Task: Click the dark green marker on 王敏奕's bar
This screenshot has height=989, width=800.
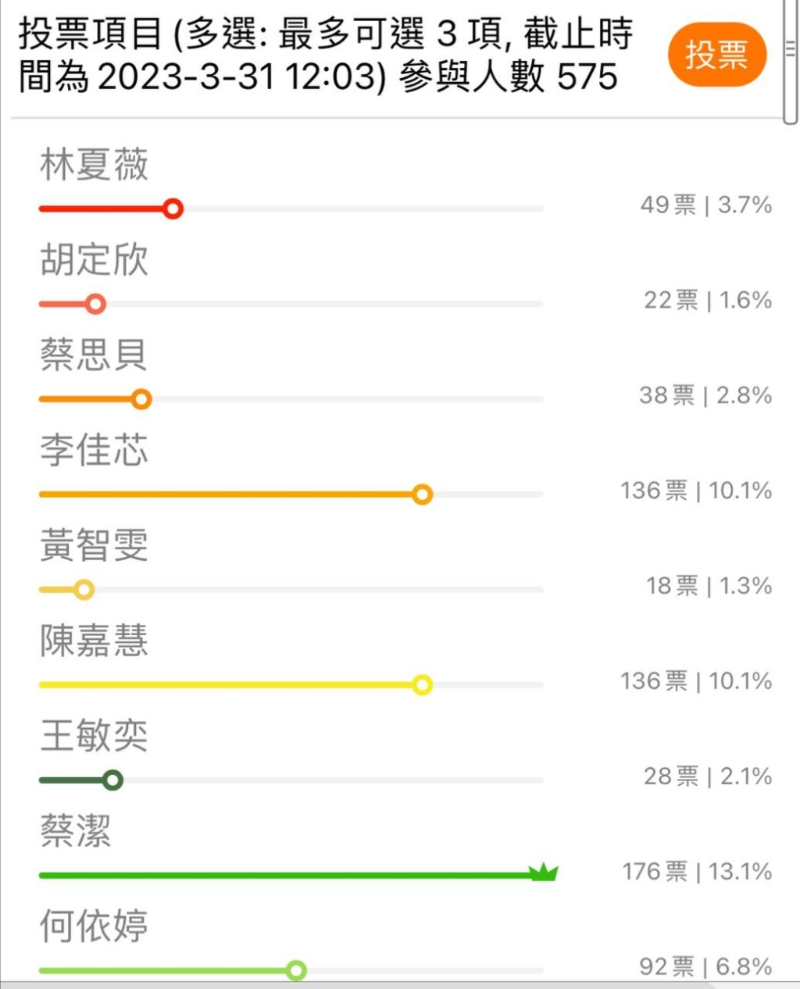Action: click(113, 780)
